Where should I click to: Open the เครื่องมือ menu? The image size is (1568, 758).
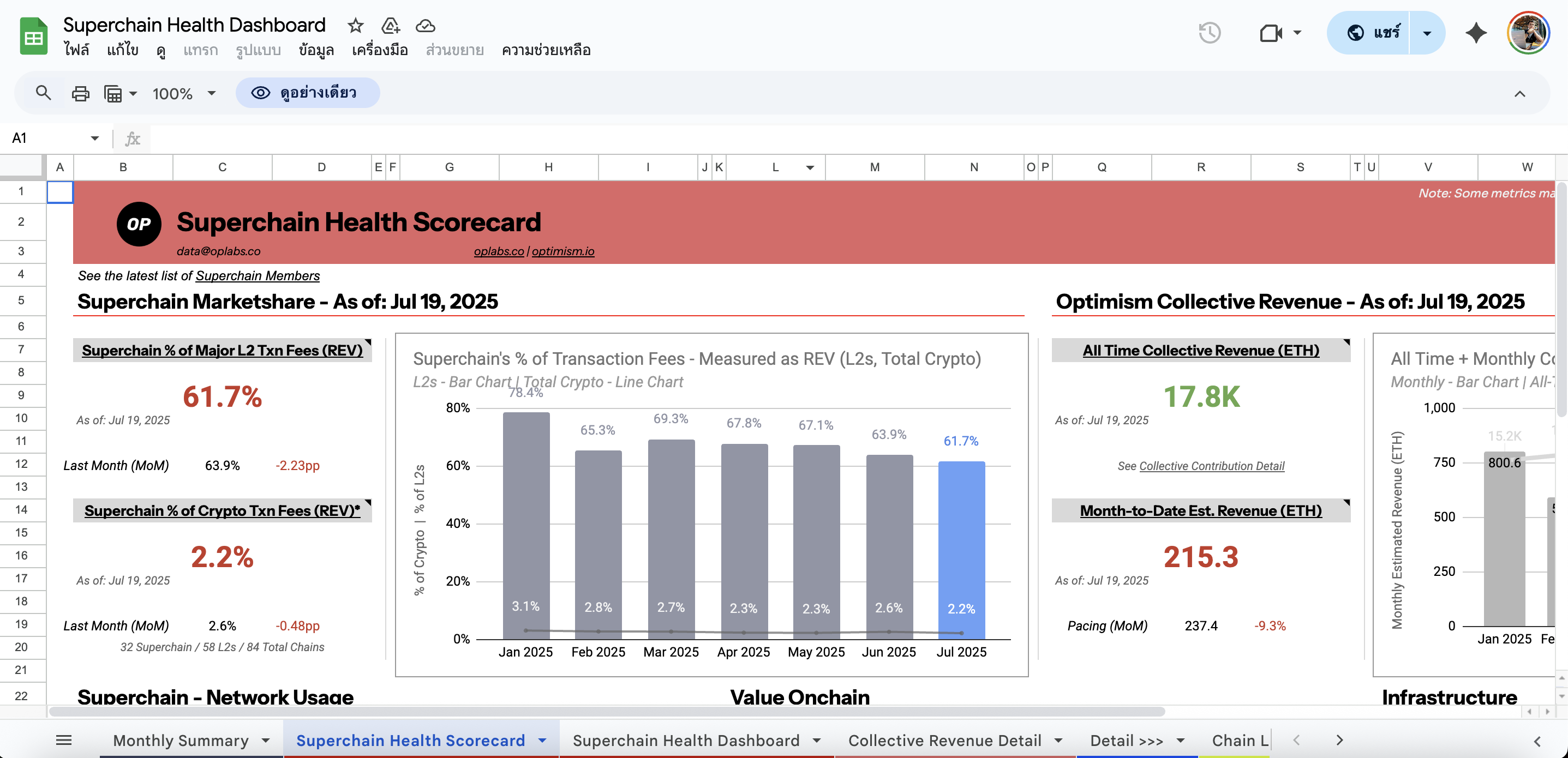coord(379,50)
